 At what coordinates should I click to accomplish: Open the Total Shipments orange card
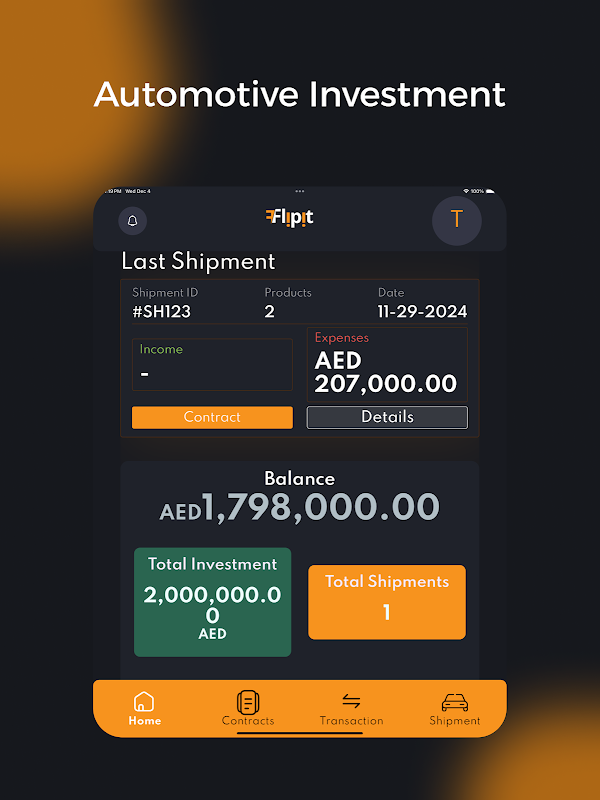tap(387, 602)
